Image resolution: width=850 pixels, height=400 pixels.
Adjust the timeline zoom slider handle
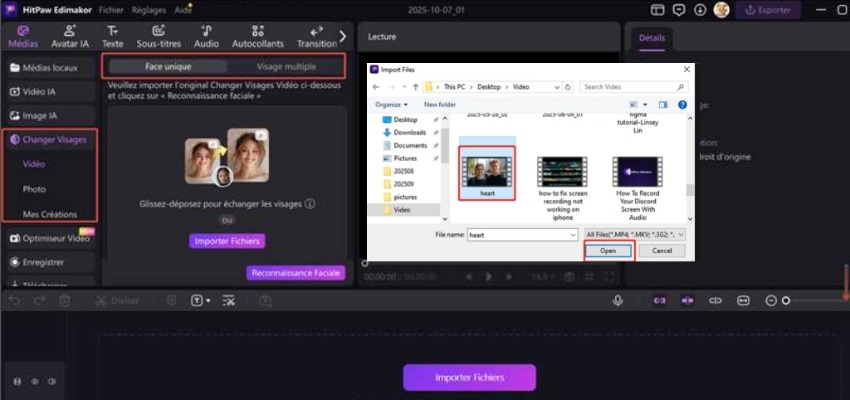(786, 300)
